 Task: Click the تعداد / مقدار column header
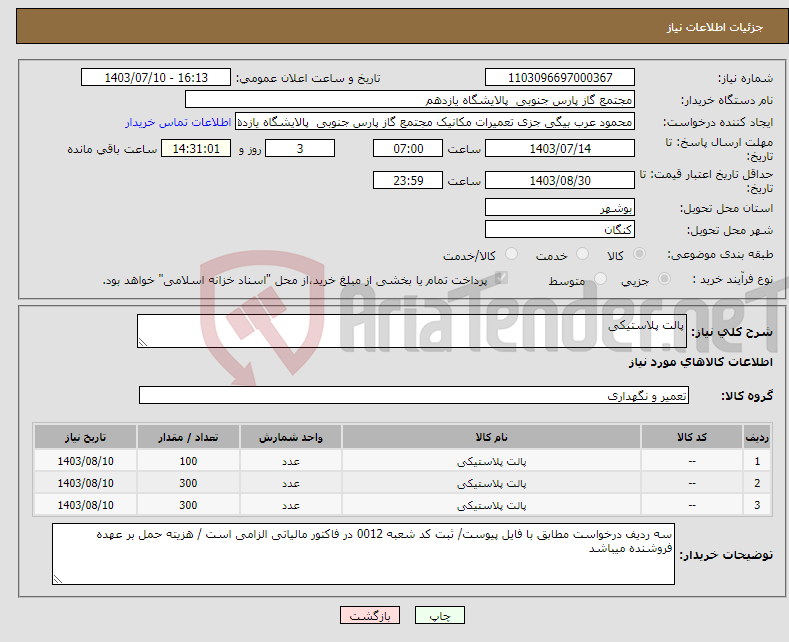(x=188, y=437)
